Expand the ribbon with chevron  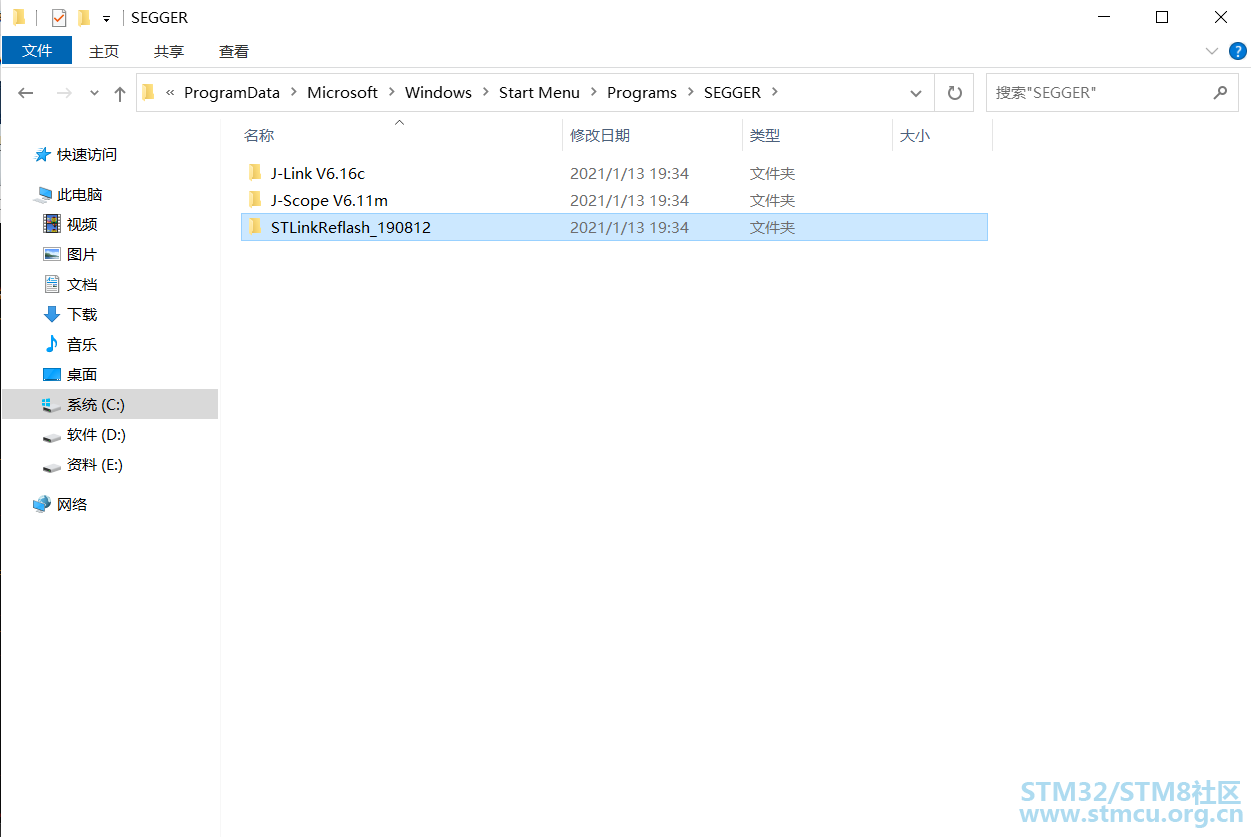[1212, 51]
